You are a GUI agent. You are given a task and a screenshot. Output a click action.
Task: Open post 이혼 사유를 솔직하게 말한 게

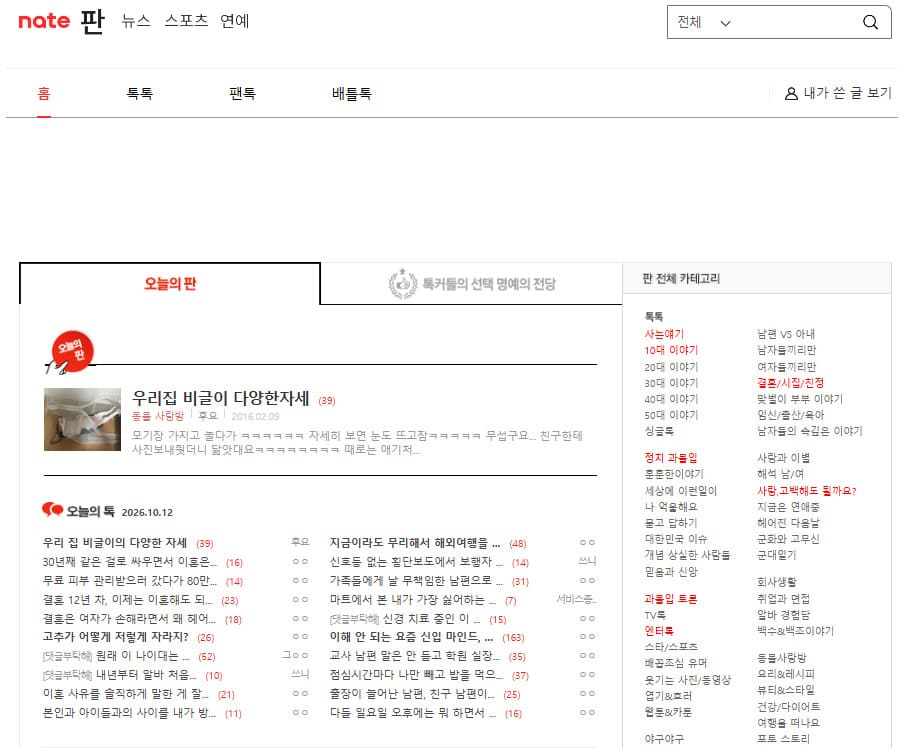(x=125, y=694)
